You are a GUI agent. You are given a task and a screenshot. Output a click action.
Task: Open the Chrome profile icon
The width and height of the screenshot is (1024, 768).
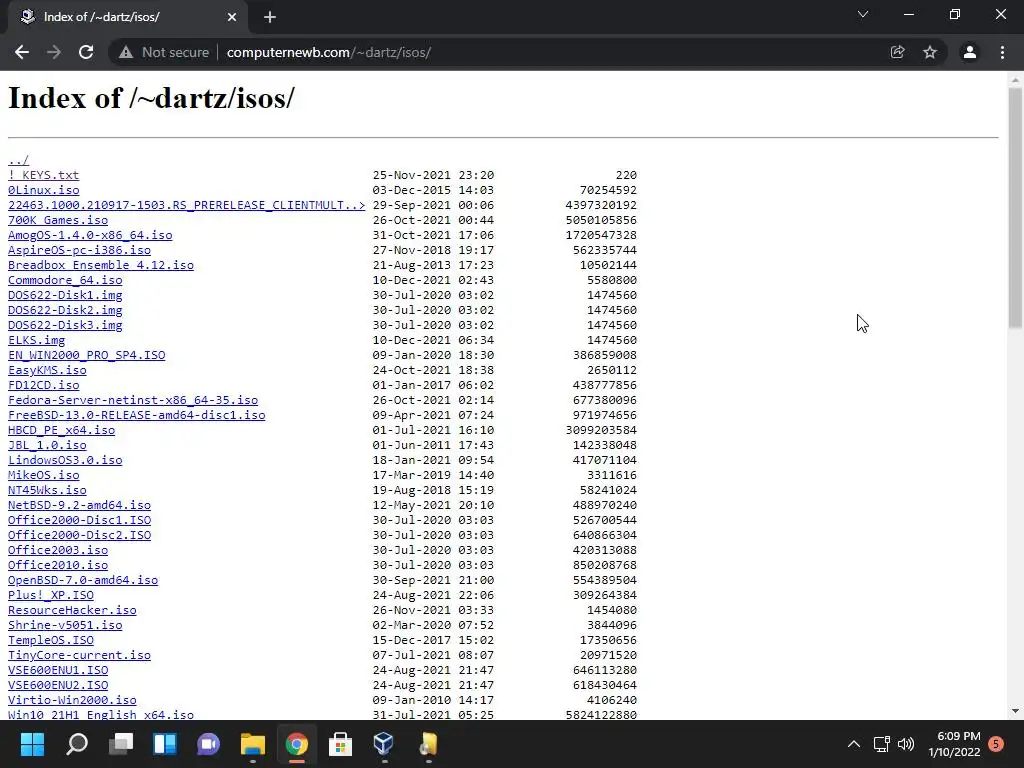(x=970, y=52)
